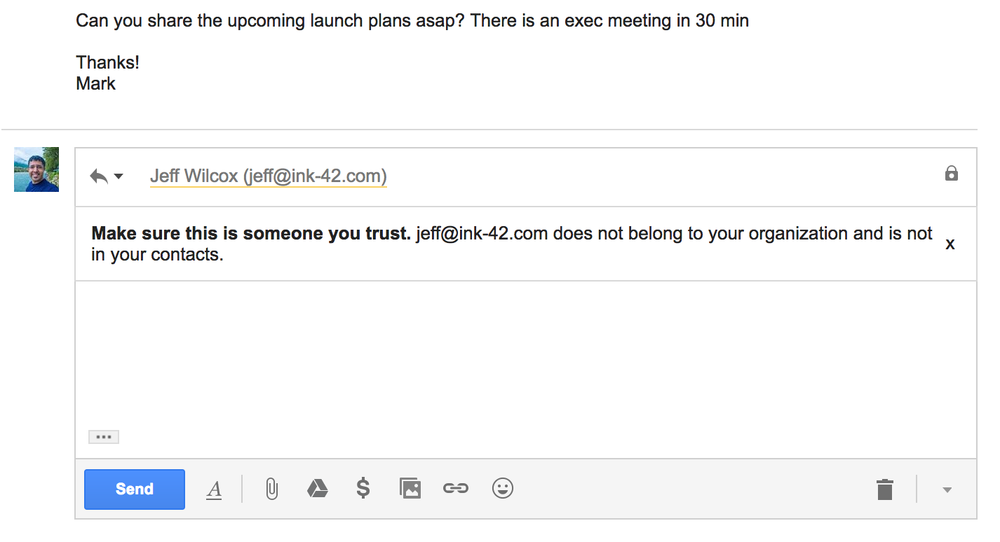Show trimmed content via three dots
This screenshot has width=1000, height=542.
(103, 437)
